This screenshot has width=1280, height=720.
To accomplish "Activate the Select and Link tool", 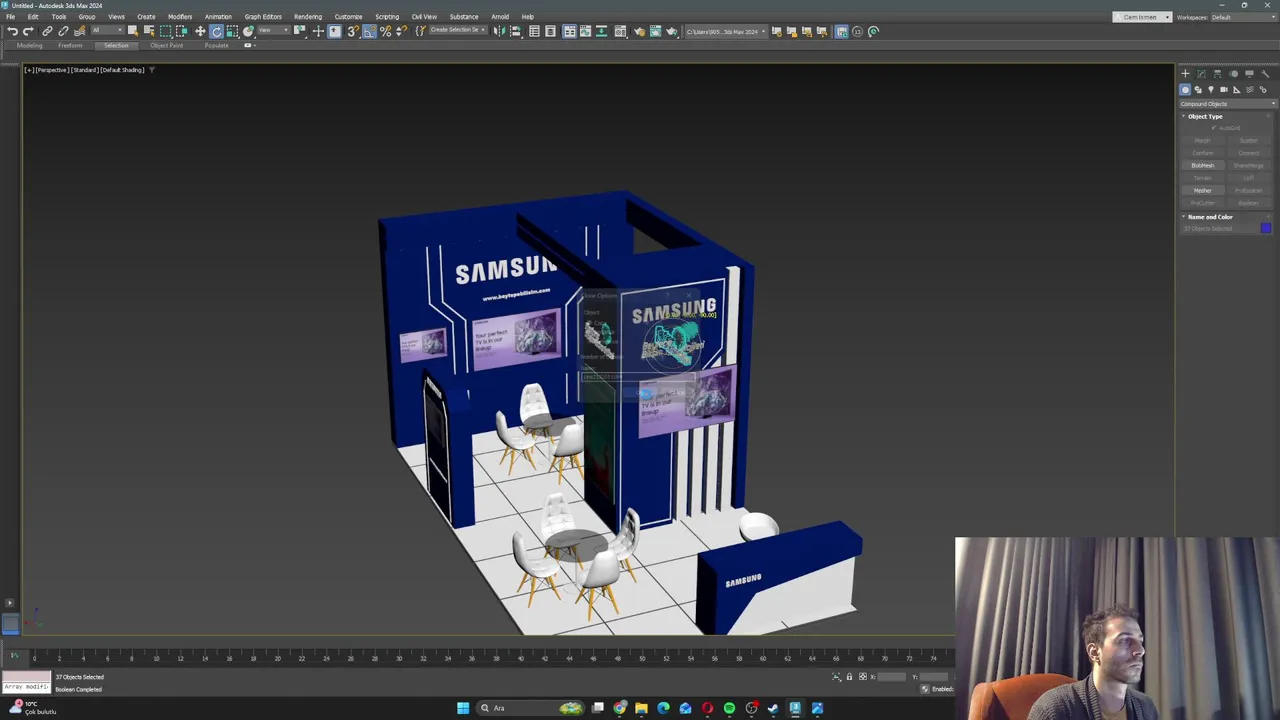I will (47, 31).
